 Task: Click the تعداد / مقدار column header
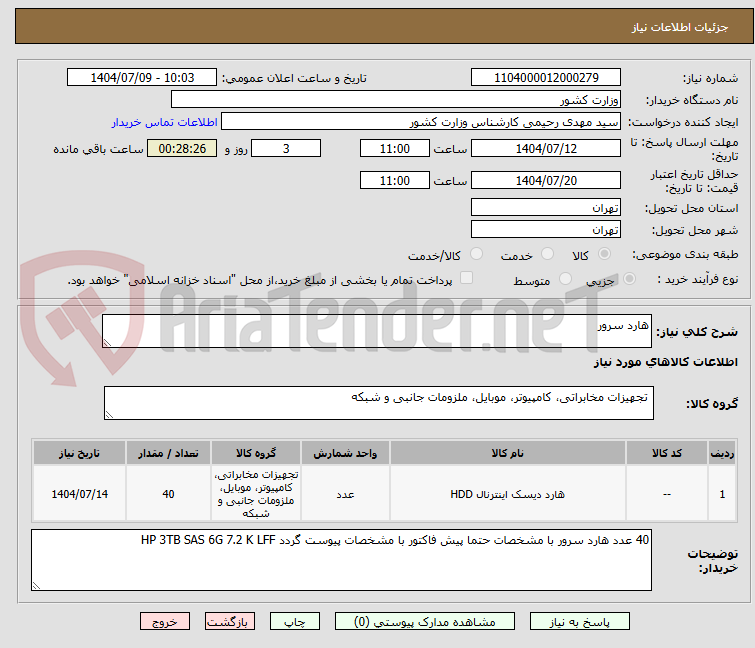click(168, 453)
